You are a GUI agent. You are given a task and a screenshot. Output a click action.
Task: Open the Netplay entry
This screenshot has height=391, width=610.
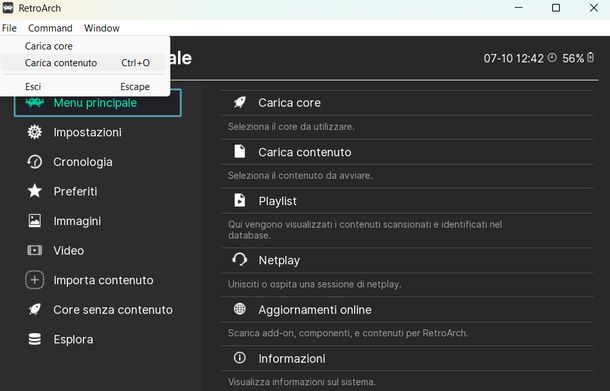pyautogui.click(x=407, y=260)
